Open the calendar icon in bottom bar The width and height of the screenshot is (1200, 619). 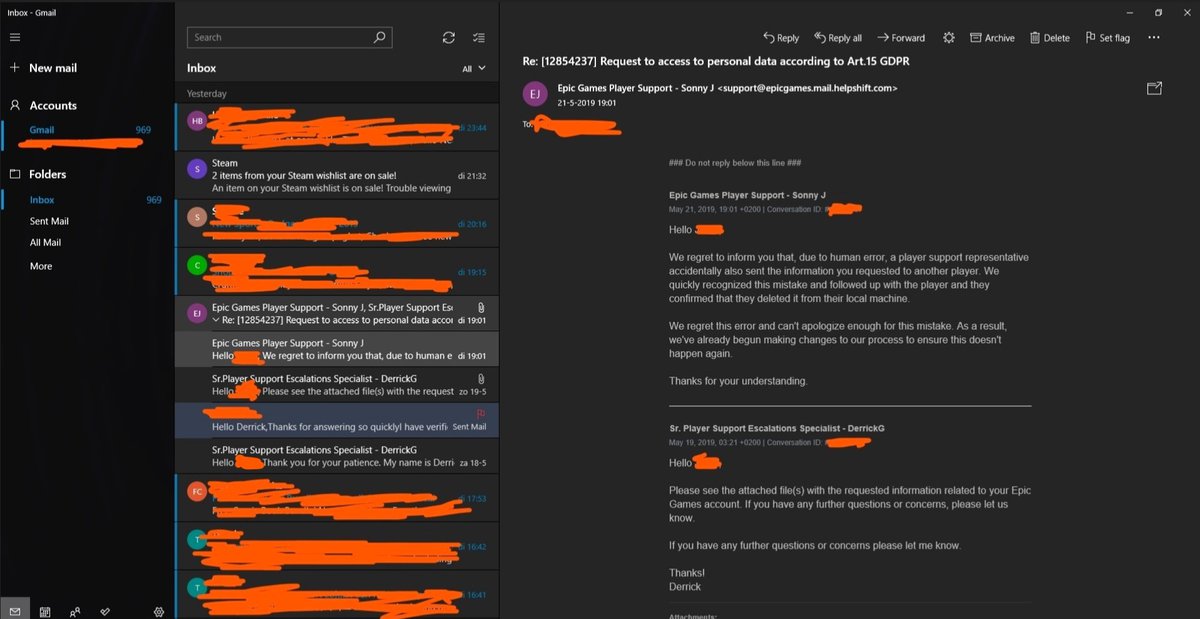(45, 611)
